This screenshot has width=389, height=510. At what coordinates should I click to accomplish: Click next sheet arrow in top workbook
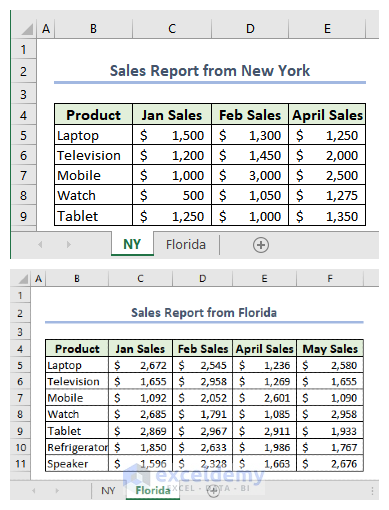pos(69,245)
